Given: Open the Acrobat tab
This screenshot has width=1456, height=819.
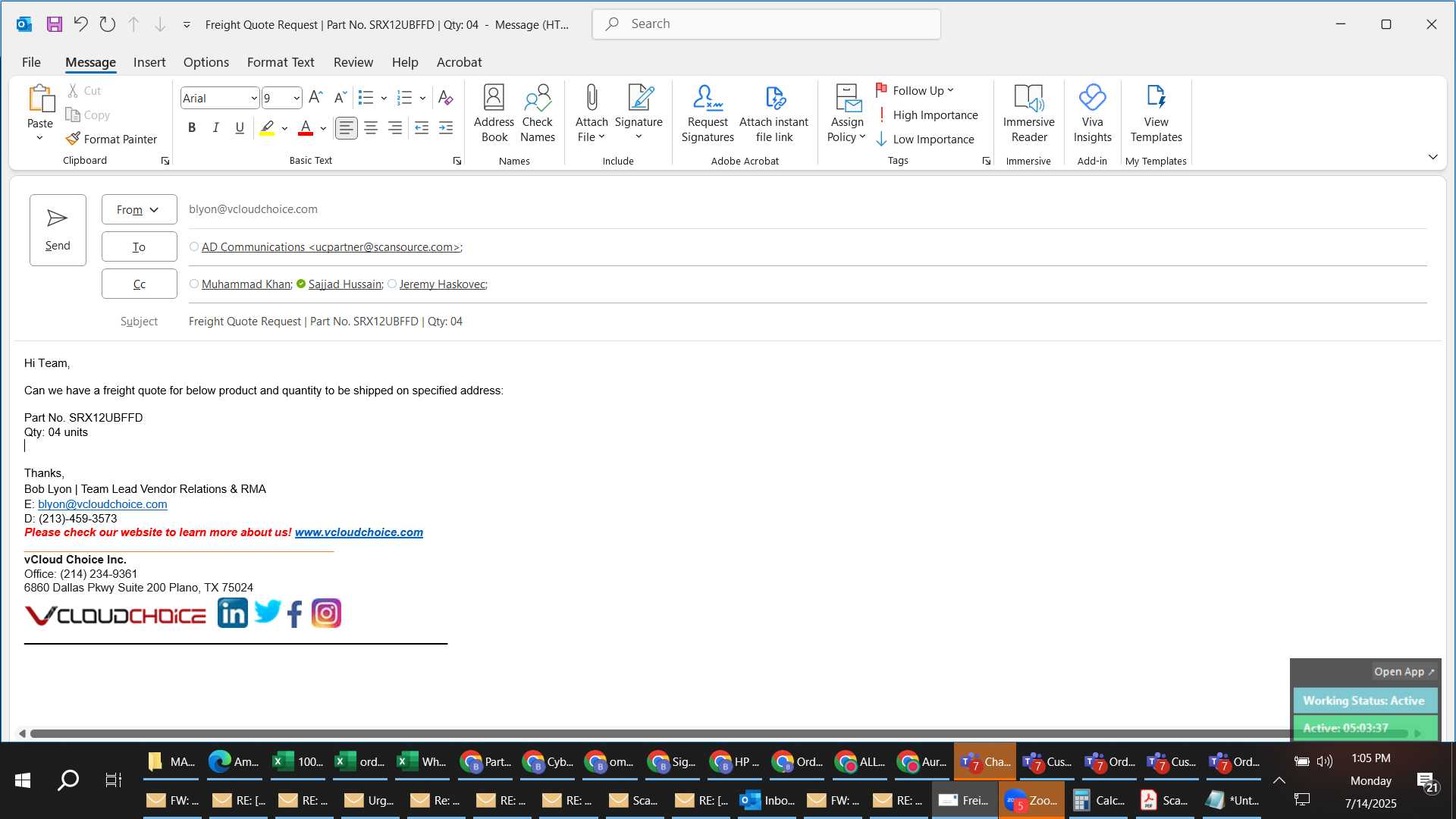Looking at the screenshot, I should [x=459, y=62].
